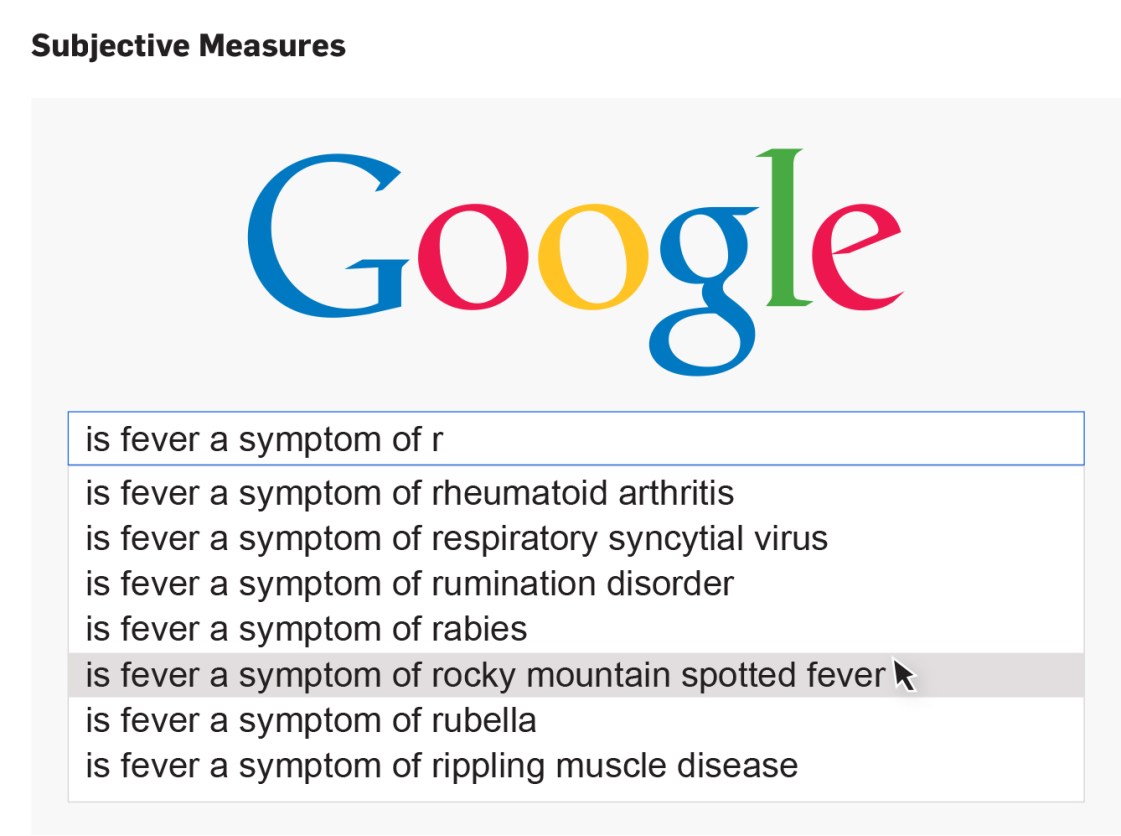The height and width of the screenshot is (836, 1121).
Task: Choose the respiratory syncytial virus suggestion
Action: tap(456, 539)
